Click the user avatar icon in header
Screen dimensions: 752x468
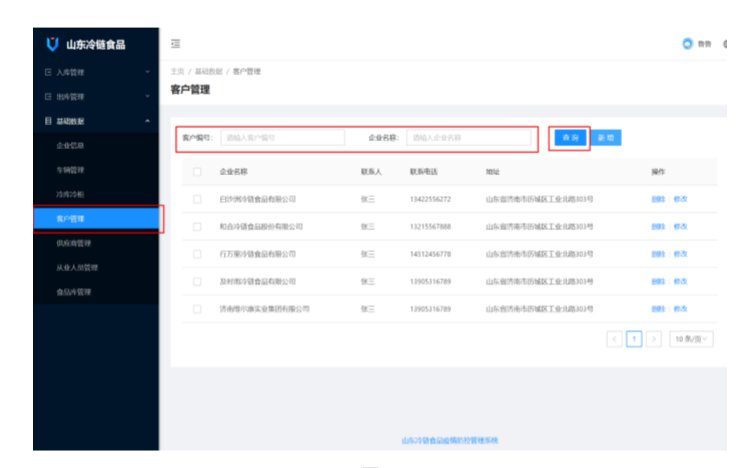(x=687, y=44)
